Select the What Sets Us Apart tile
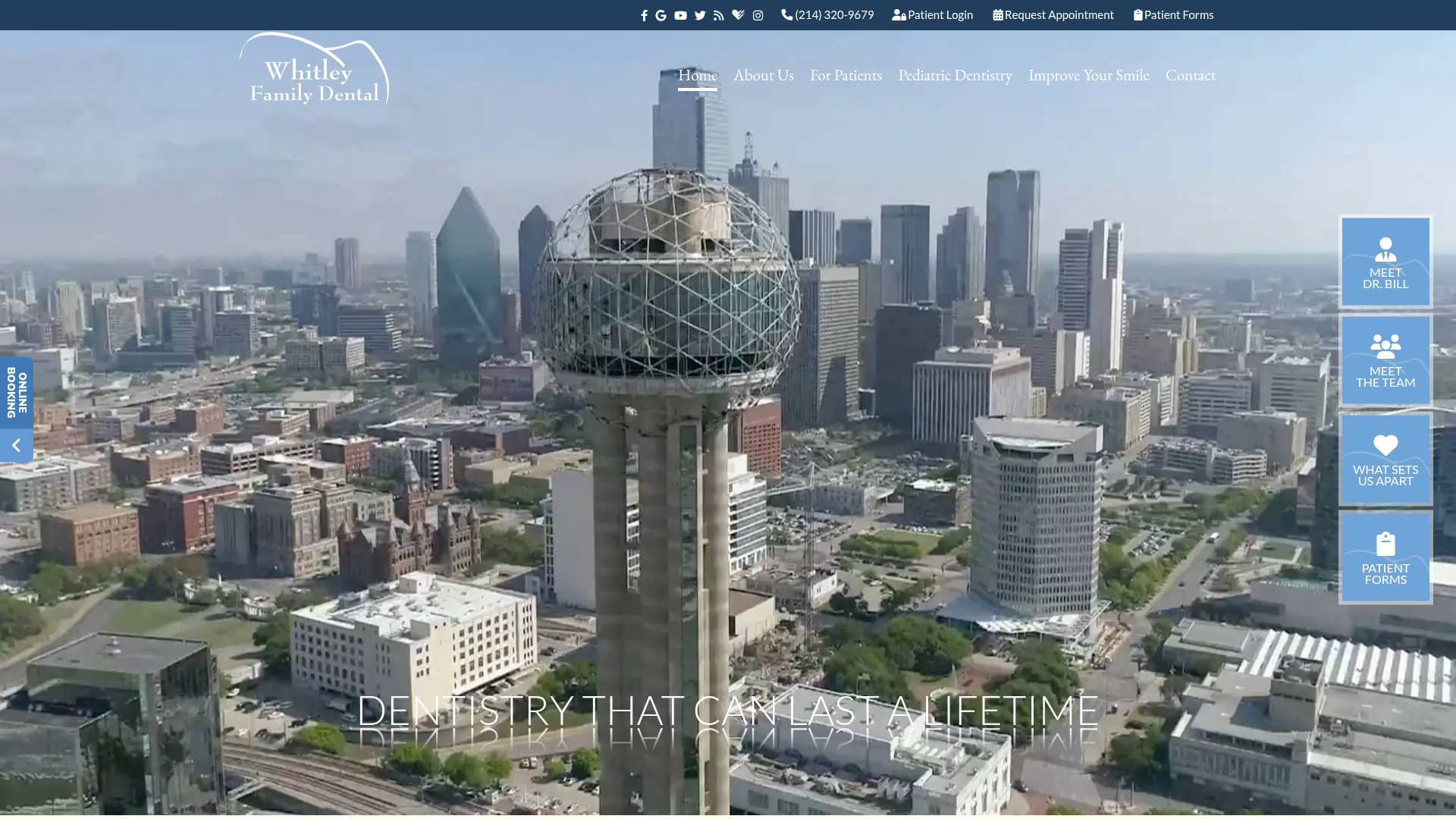 click(1385, 460)
